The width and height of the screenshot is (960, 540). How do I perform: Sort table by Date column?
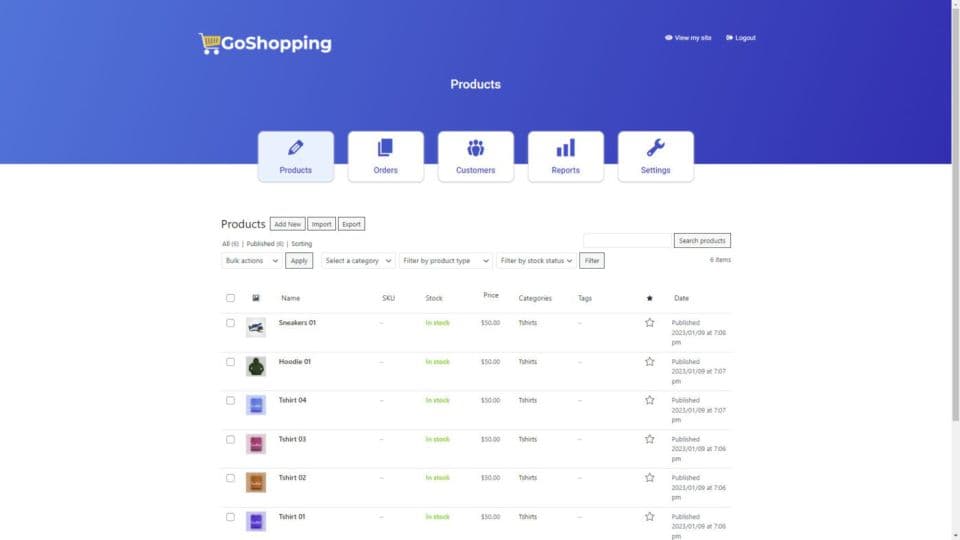coord(681,298)
